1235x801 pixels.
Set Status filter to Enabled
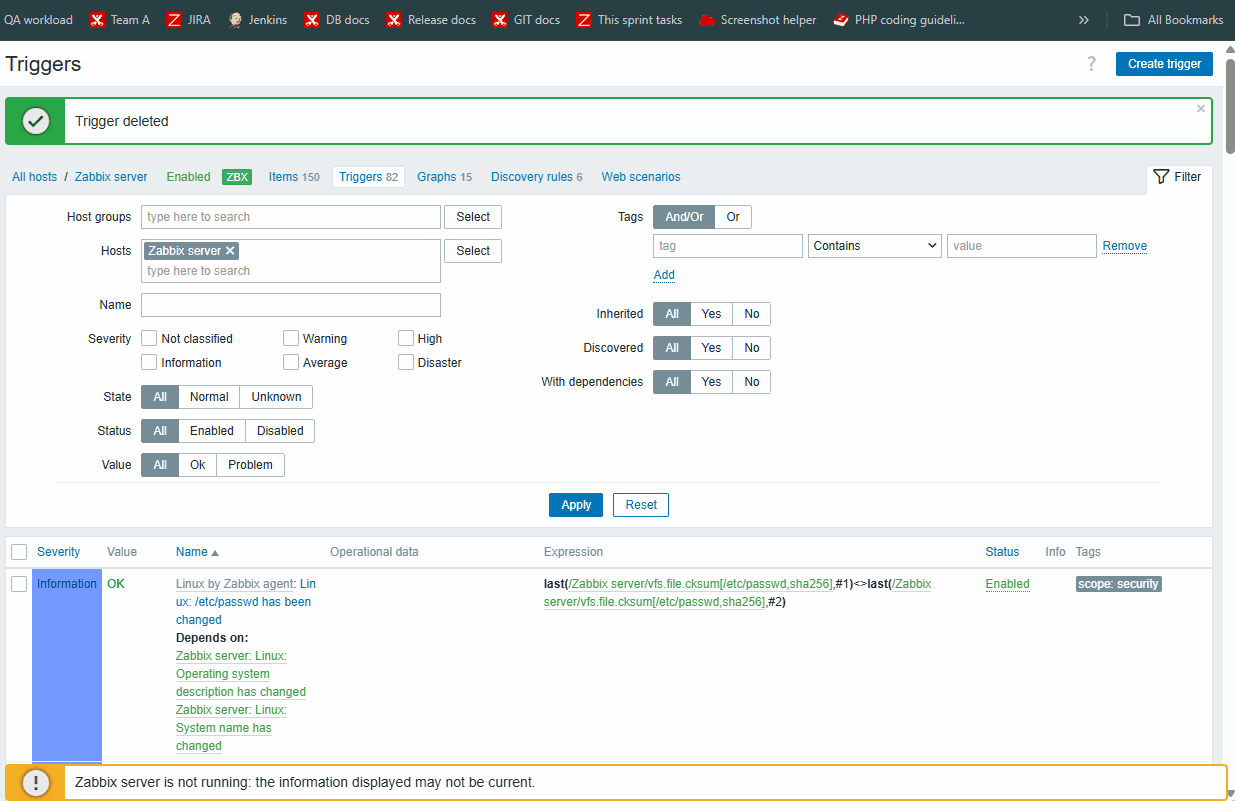click(x=212, y=431)
